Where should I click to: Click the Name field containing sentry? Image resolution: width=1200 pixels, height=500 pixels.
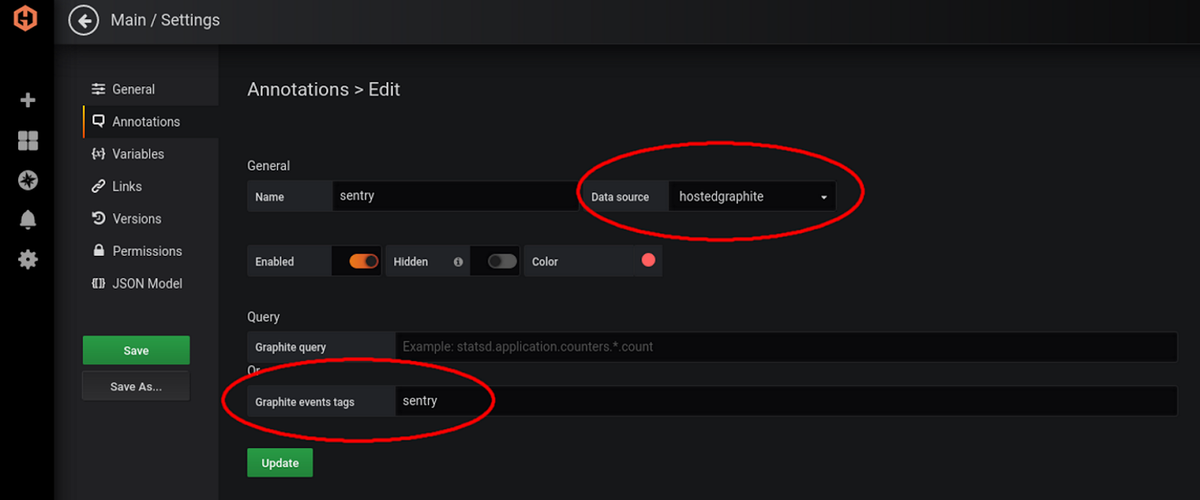coord(454,196)
